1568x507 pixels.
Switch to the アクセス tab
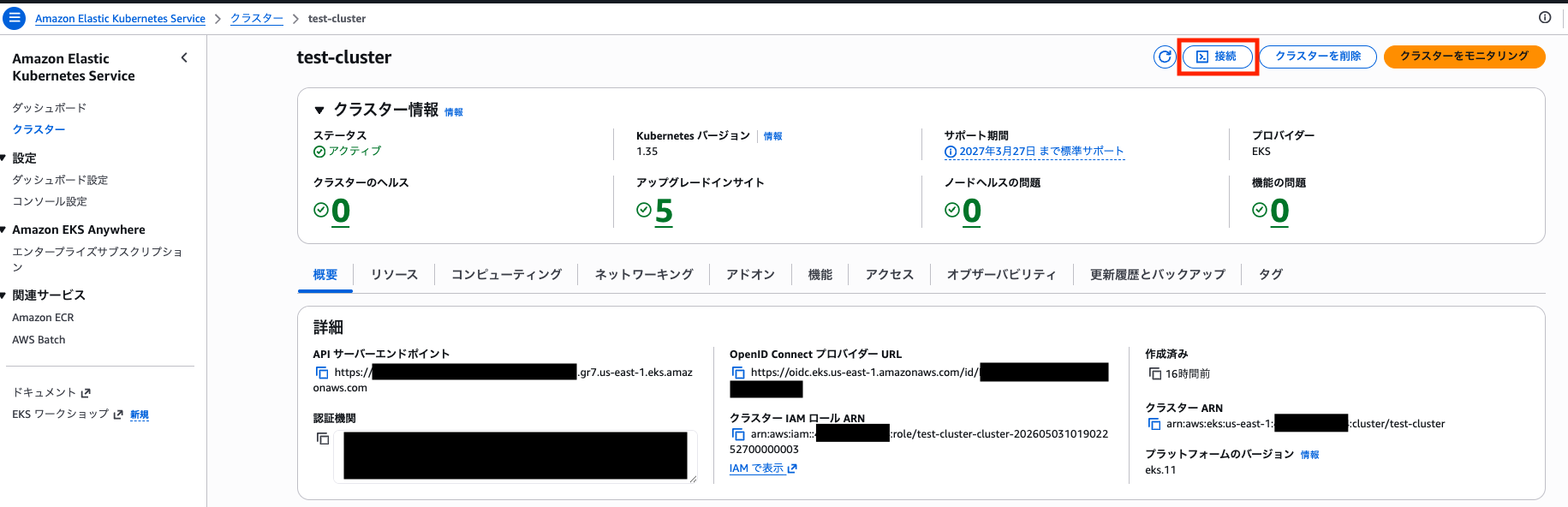point(890,275)
